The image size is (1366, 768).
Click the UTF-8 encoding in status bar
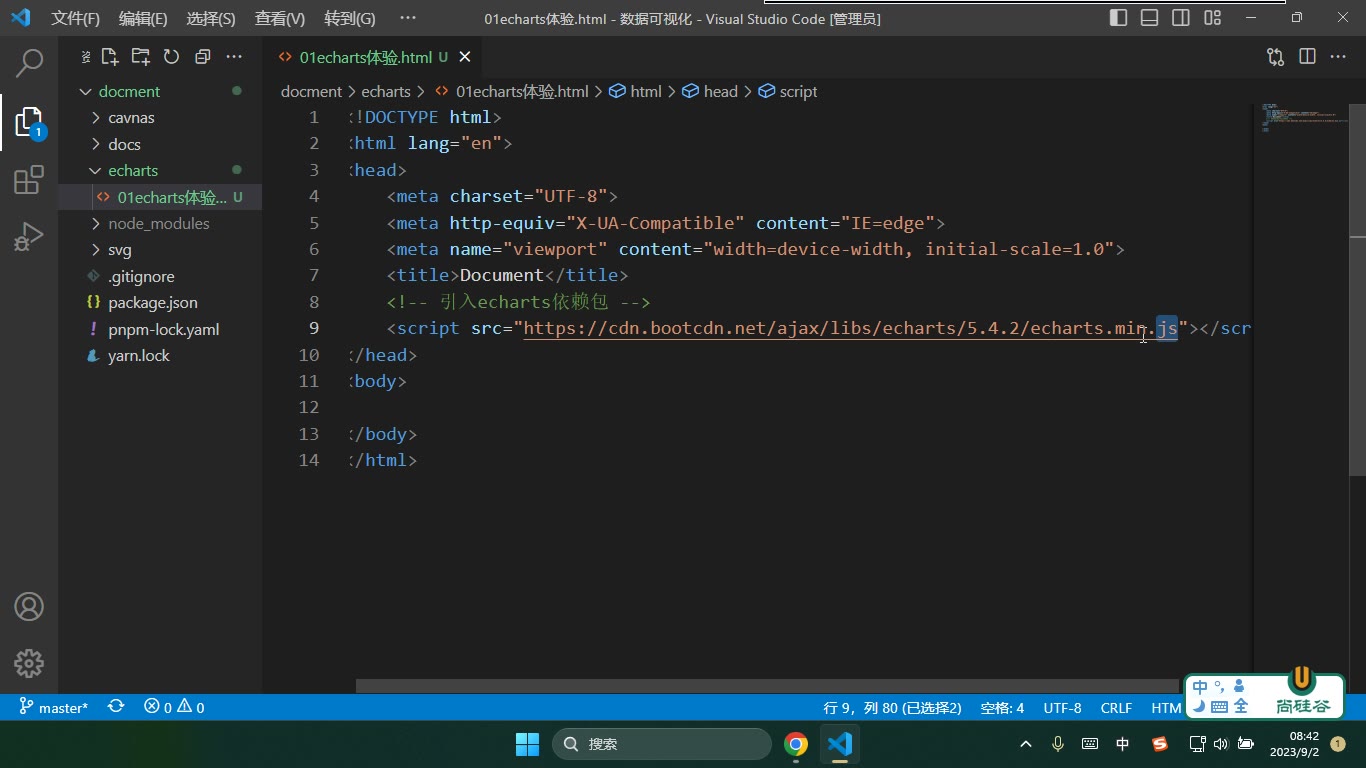1062,707
